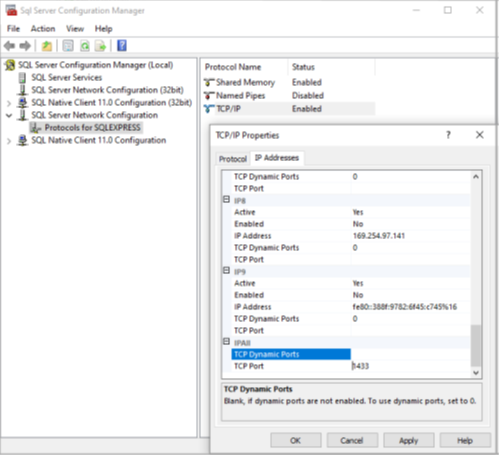Screen dimensions: 499x455
Task: Click the IP9 Active value Yes
Action: click(x=358, y=283)
